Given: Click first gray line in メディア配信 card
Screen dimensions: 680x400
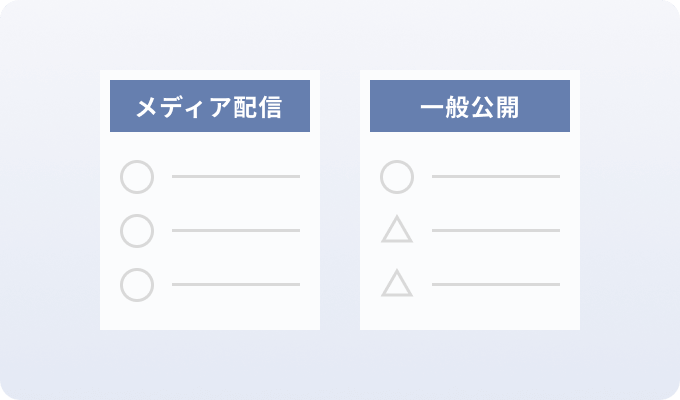Looking at the screenshot, I should [x=236, y=177].
